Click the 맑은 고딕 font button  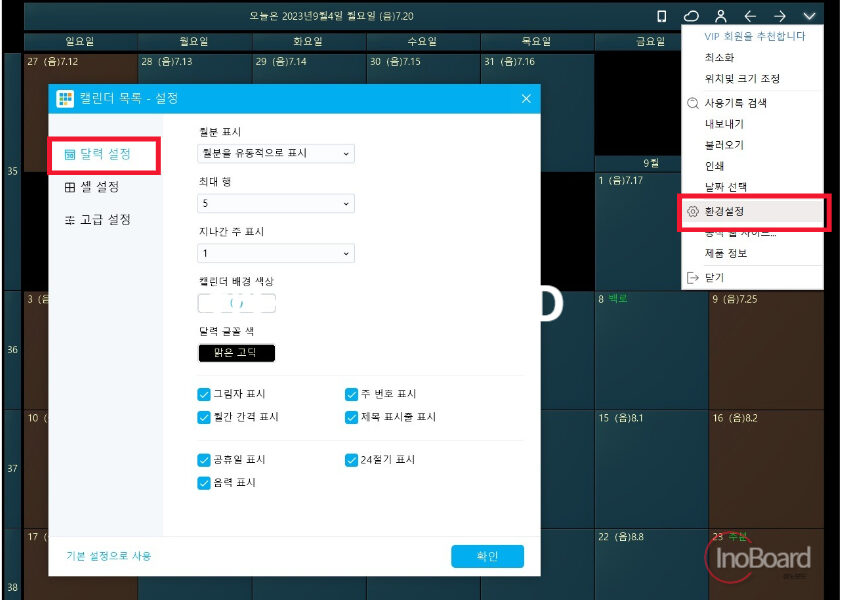click(x=236, y=353)
